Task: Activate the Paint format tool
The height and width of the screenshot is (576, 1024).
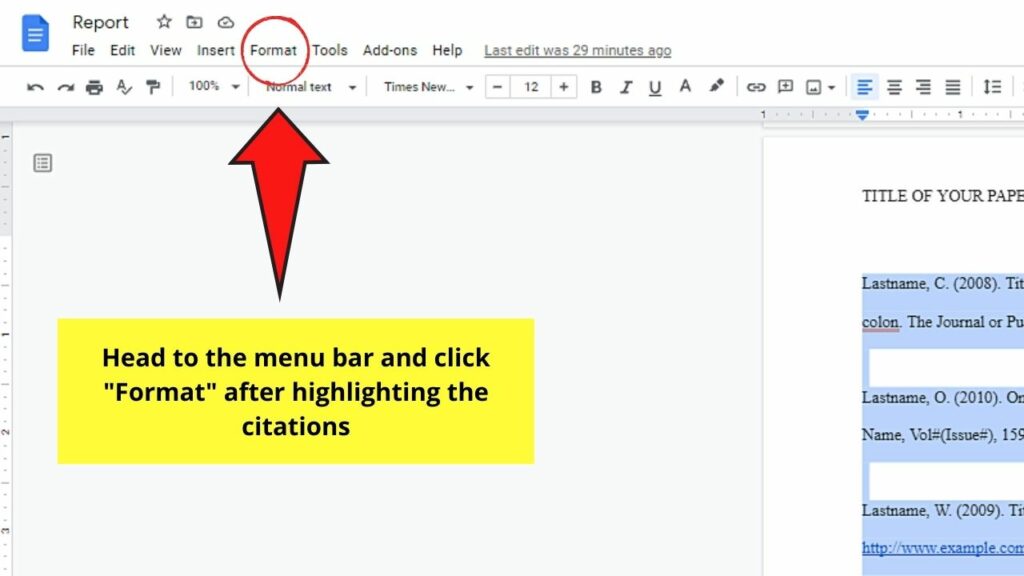Action: (x=153, y=88)
